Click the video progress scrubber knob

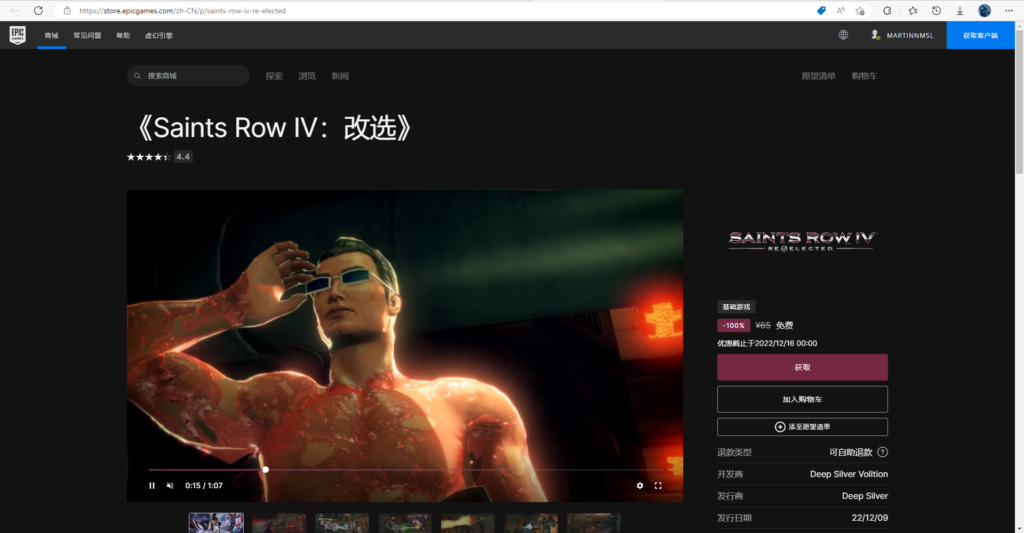266,470
